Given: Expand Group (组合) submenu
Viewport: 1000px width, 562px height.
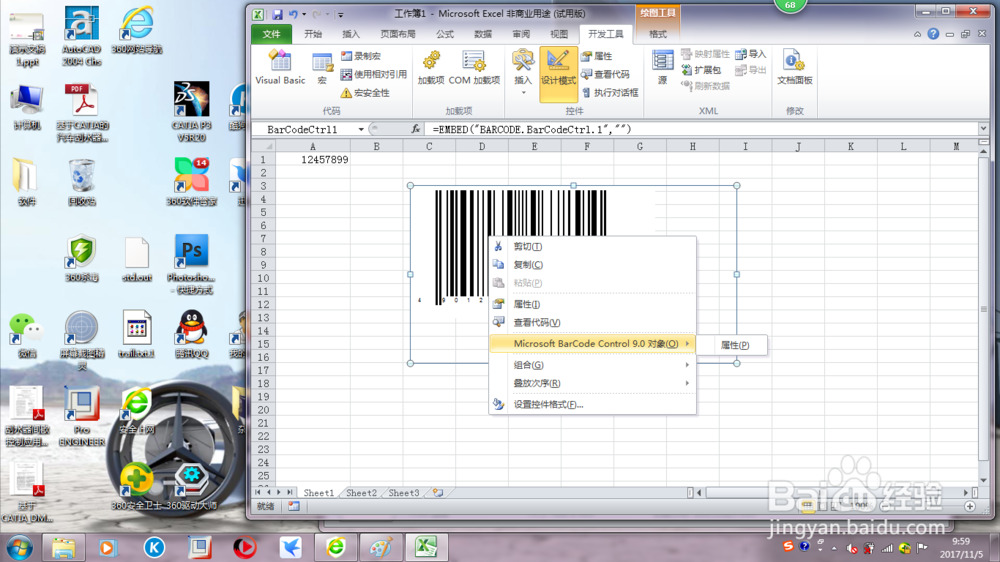Looking at the screenshot, I should click(x=592, y=365).
